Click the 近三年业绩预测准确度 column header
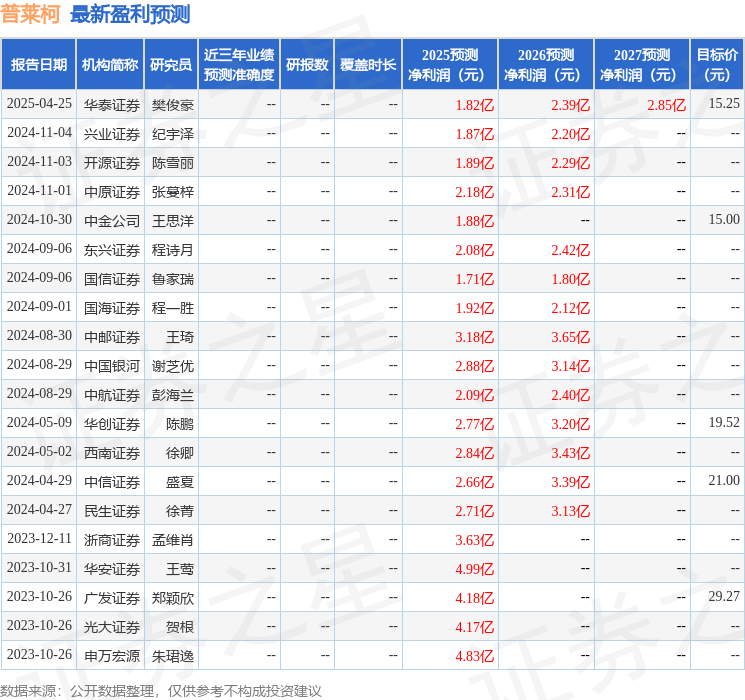Image resolution: width=745 pixels, height=700 pixels. coord(239,65)
